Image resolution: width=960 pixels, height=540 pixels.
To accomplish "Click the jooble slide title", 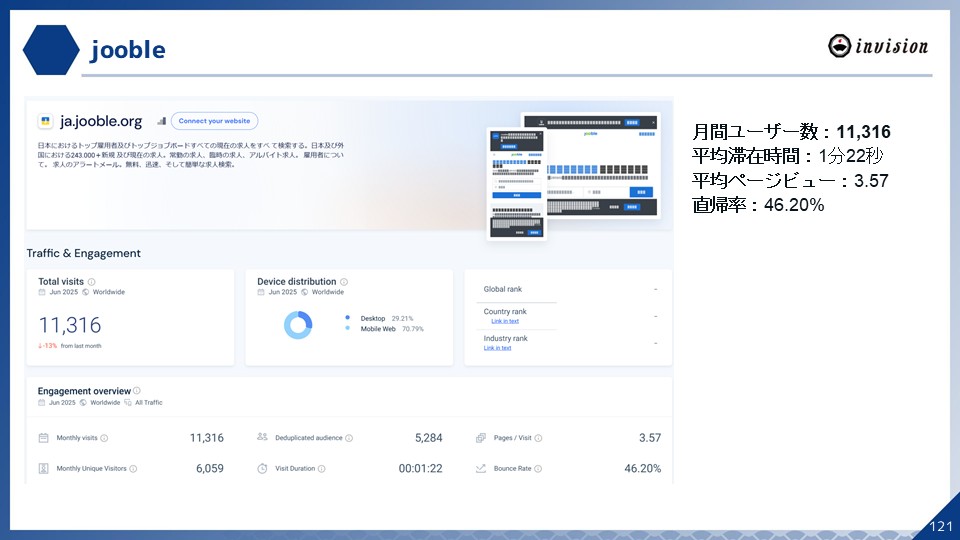I will click(128, 50).
